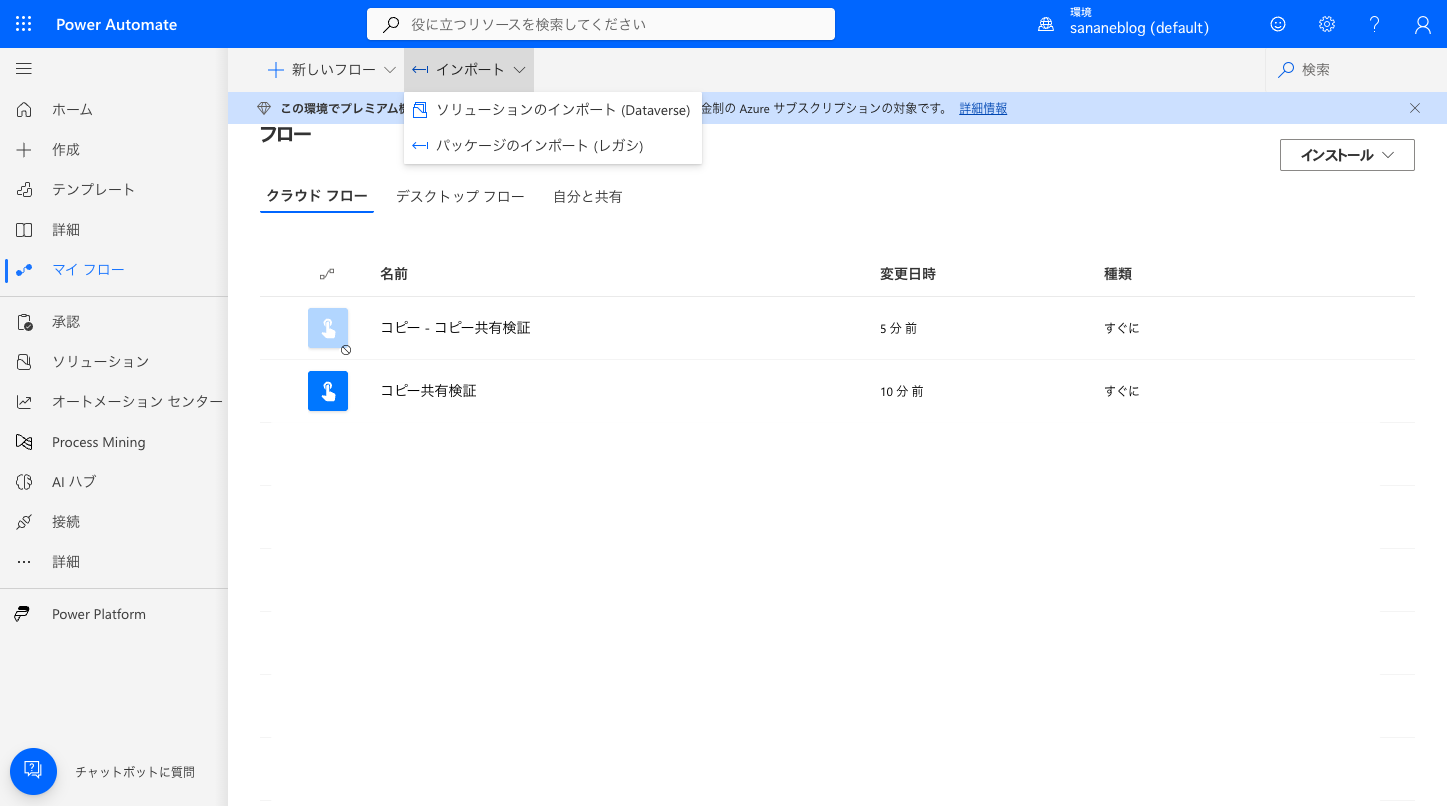This screenshot has height=806, width=1447.
Task: Switch to the 自分と共有 tab
Action: pyautogui.click(x=588, y=197)
